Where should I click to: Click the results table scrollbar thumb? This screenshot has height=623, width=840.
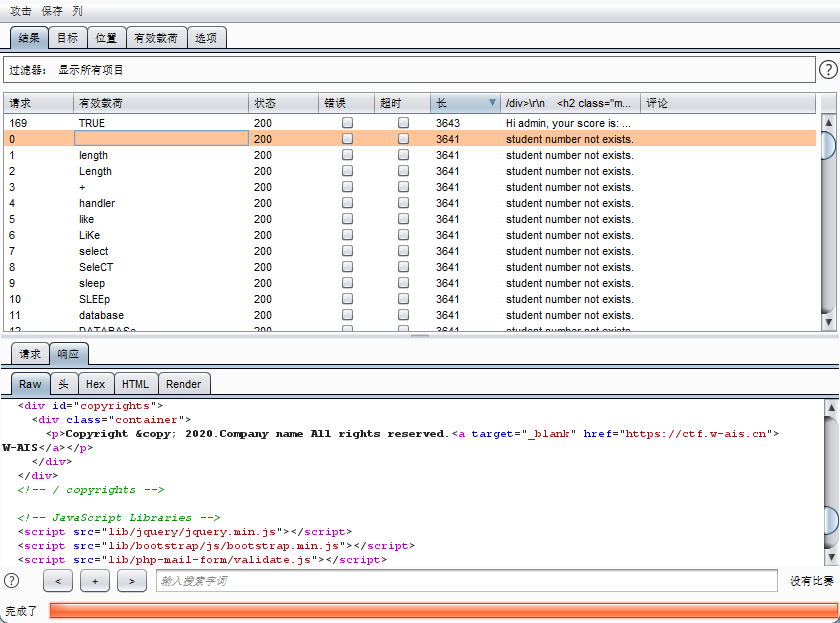[828, 145]
